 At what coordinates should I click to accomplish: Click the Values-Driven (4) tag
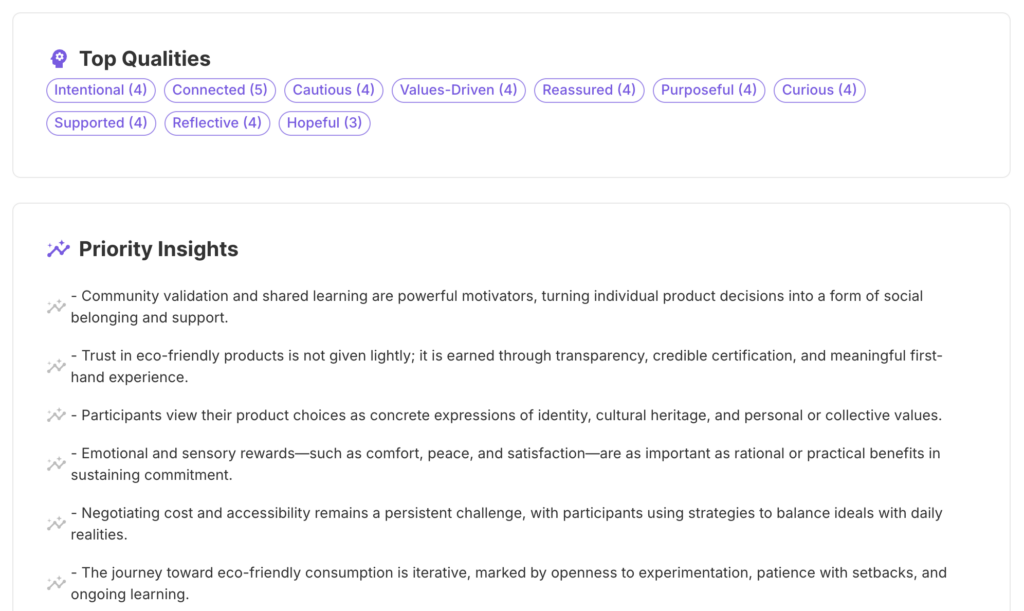(459, 90)
